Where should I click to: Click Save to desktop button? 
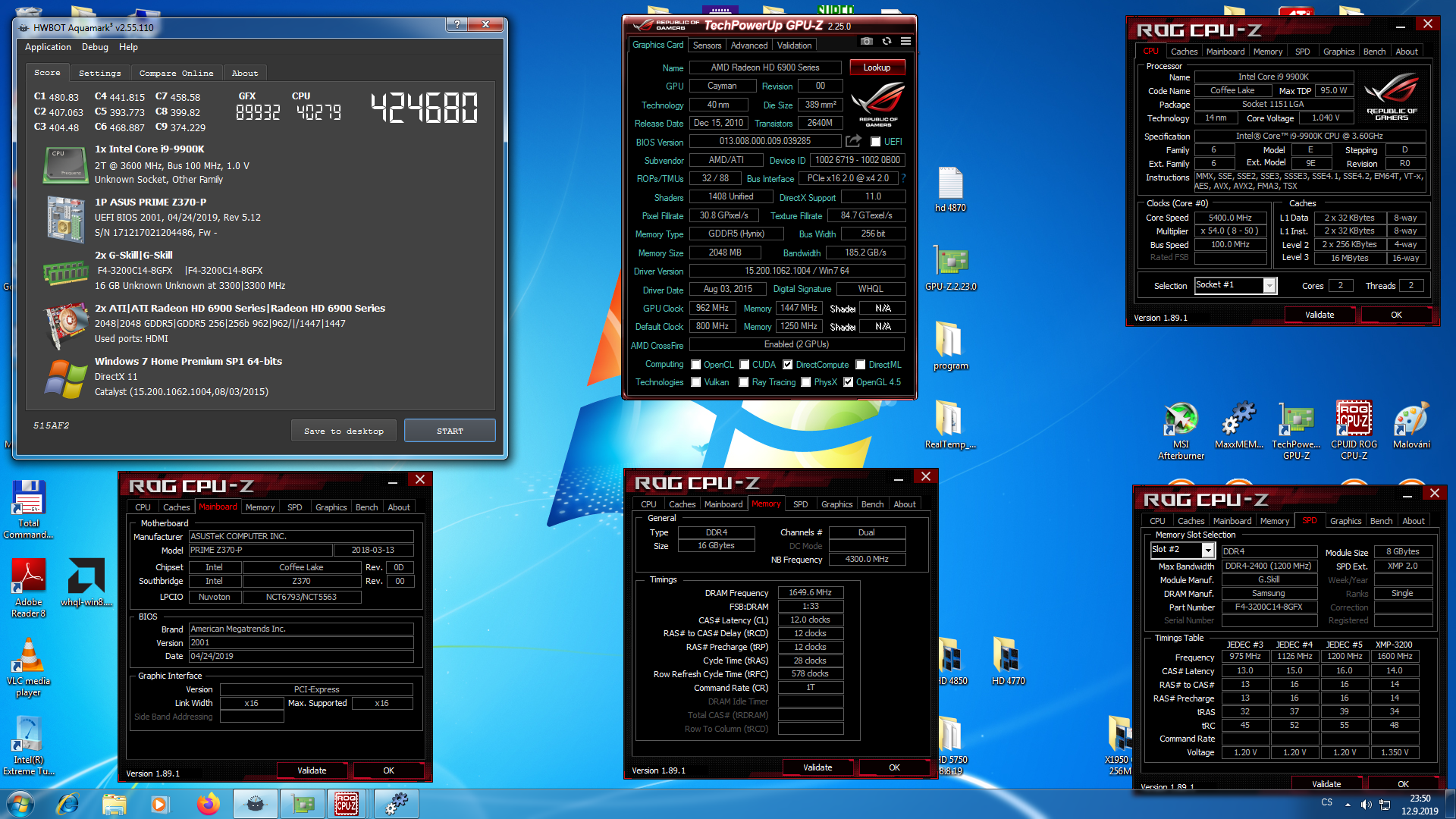(344, 431)
